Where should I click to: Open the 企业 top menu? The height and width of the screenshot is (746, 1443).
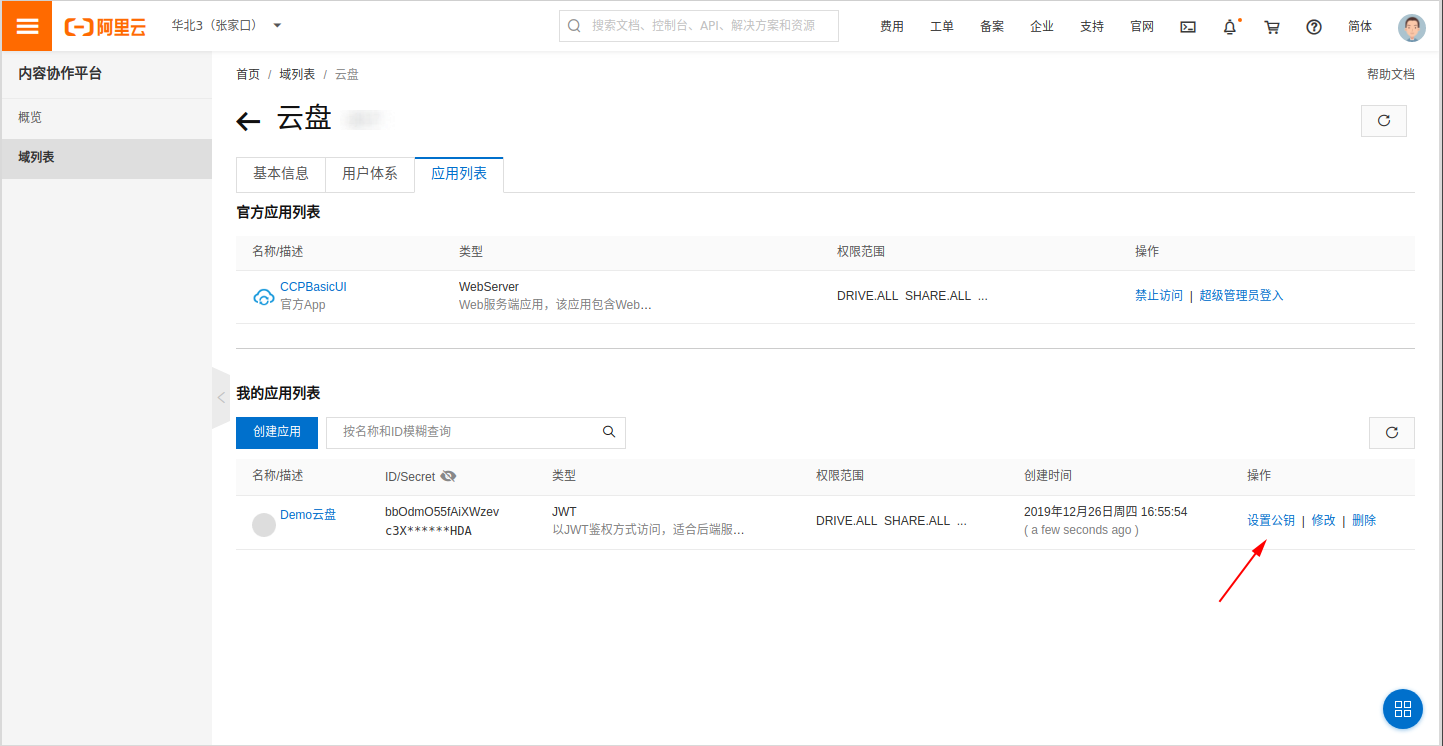point(1042,27)
